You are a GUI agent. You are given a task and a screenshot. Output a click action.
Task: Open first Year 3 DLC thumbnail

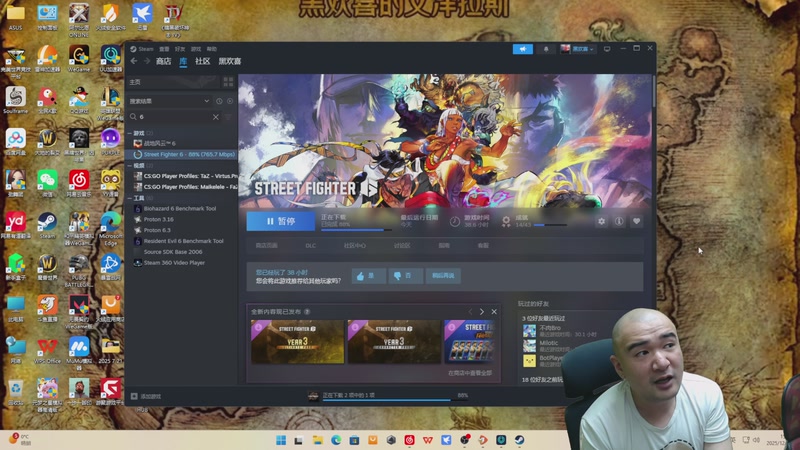pyautogui.click(x=297, y=342)
